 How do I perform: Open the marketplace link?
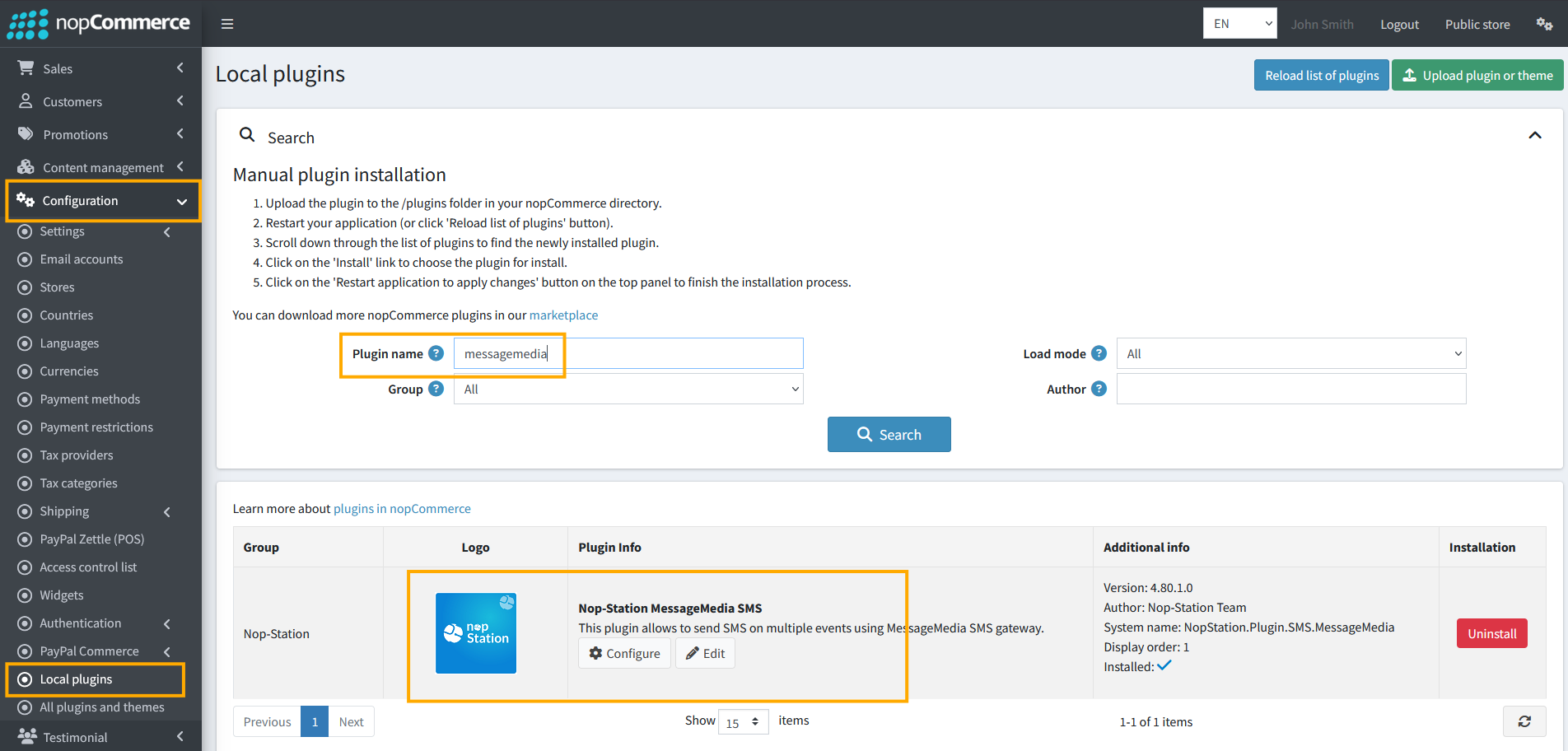[563, 315]
